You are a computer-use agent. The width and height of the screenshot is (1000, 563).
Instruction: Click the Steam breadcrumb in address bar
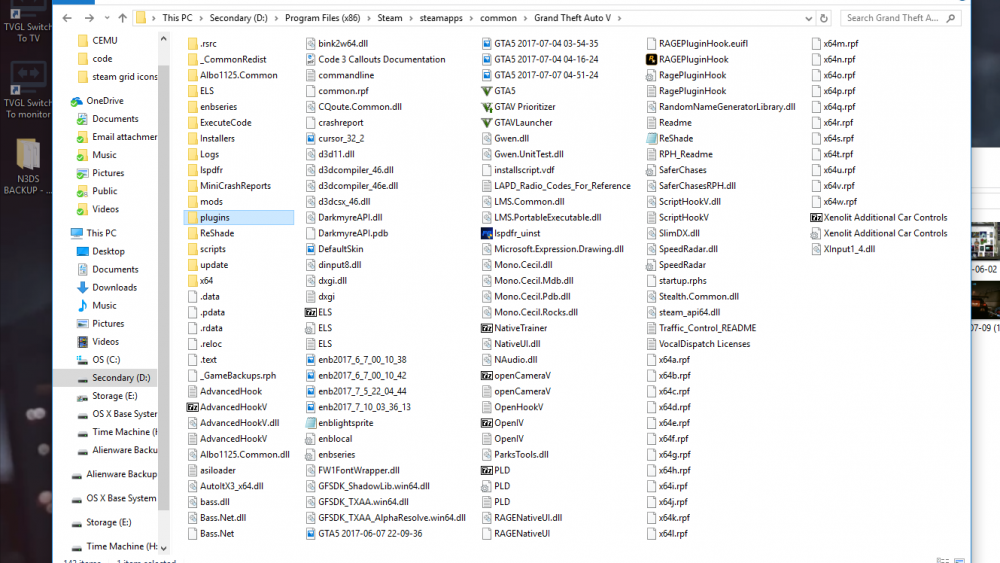(390, 18)
